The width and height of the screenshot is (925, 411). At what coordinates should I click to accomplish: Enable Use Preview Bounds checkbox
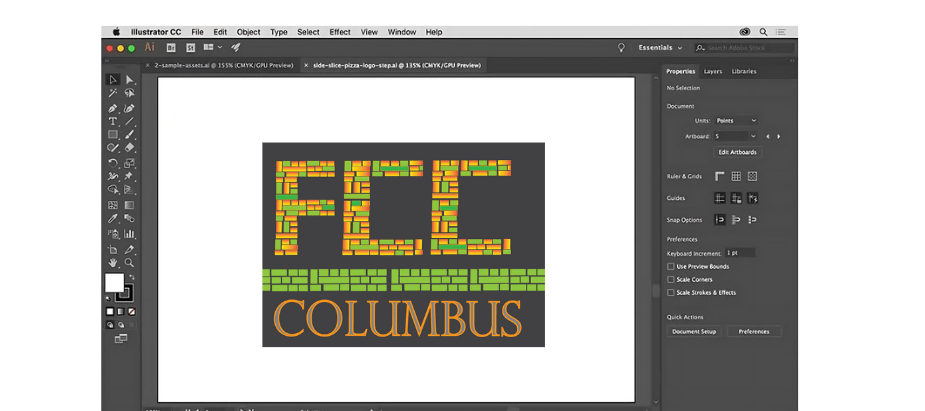671,267
